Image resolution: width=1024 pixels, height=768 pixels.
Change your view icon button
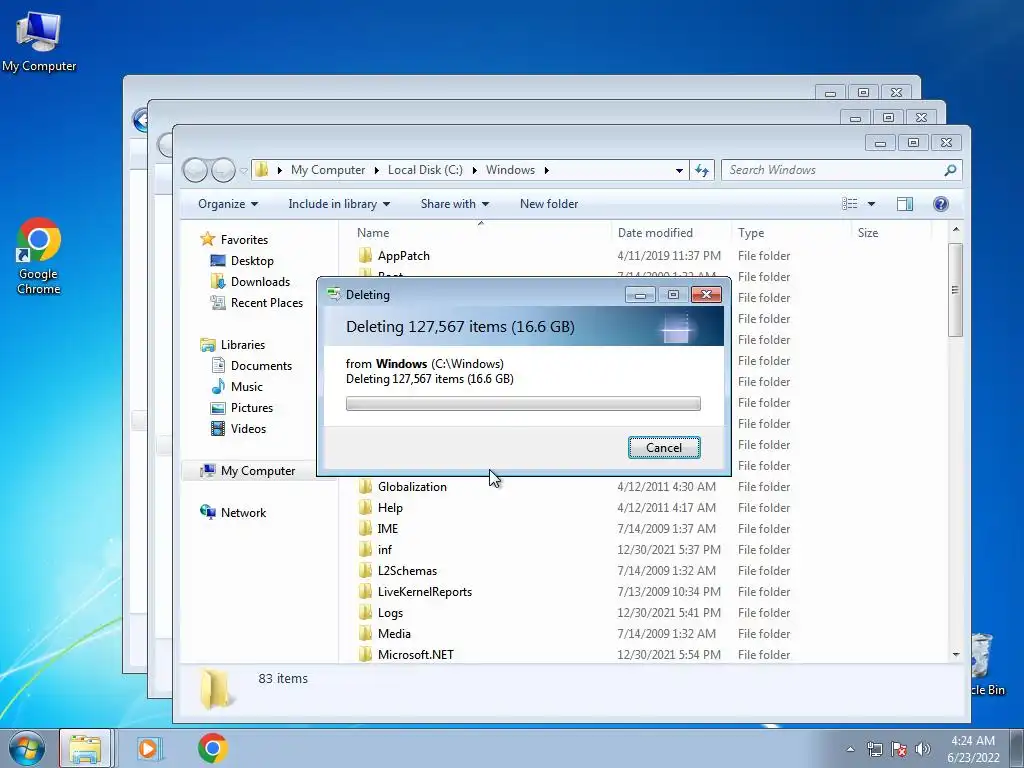(850, 204)
